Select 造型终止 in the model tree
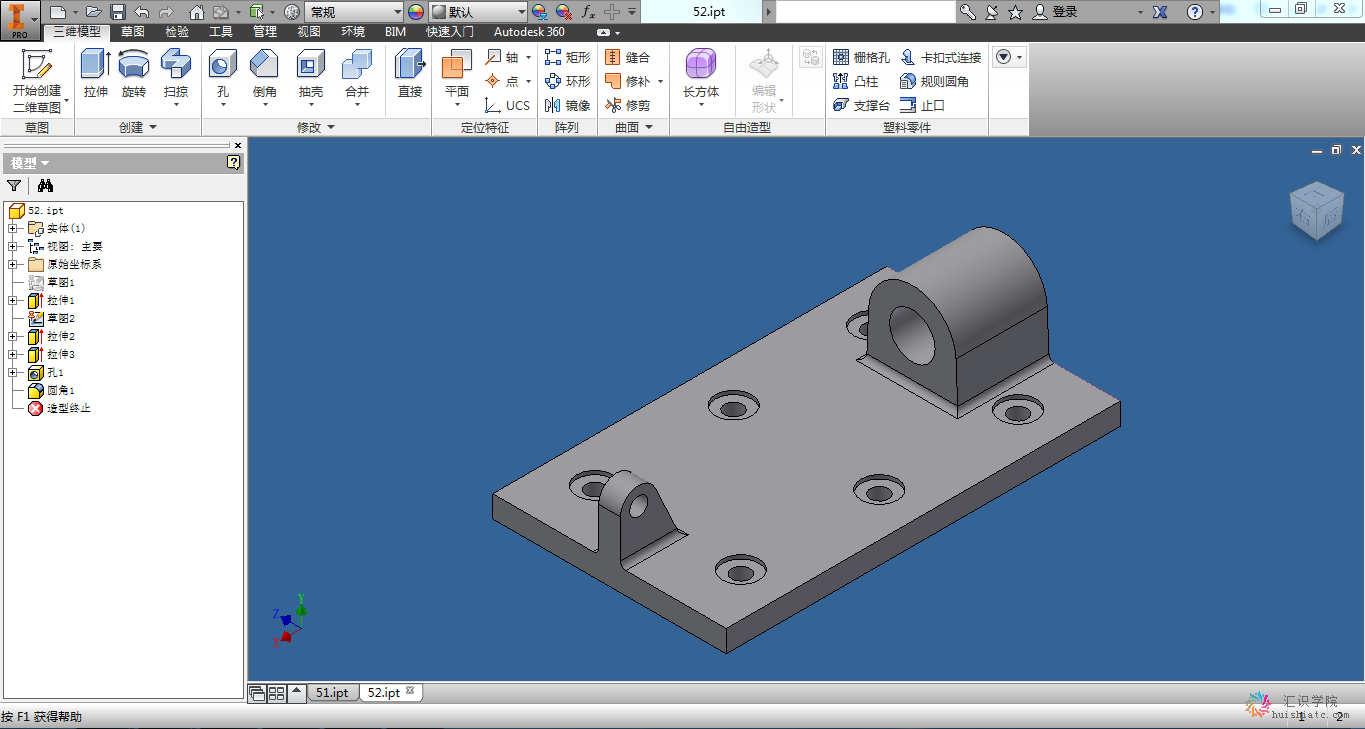Image resolution: width=1365 pixels, height=729 pixels. tap(69, 408)
